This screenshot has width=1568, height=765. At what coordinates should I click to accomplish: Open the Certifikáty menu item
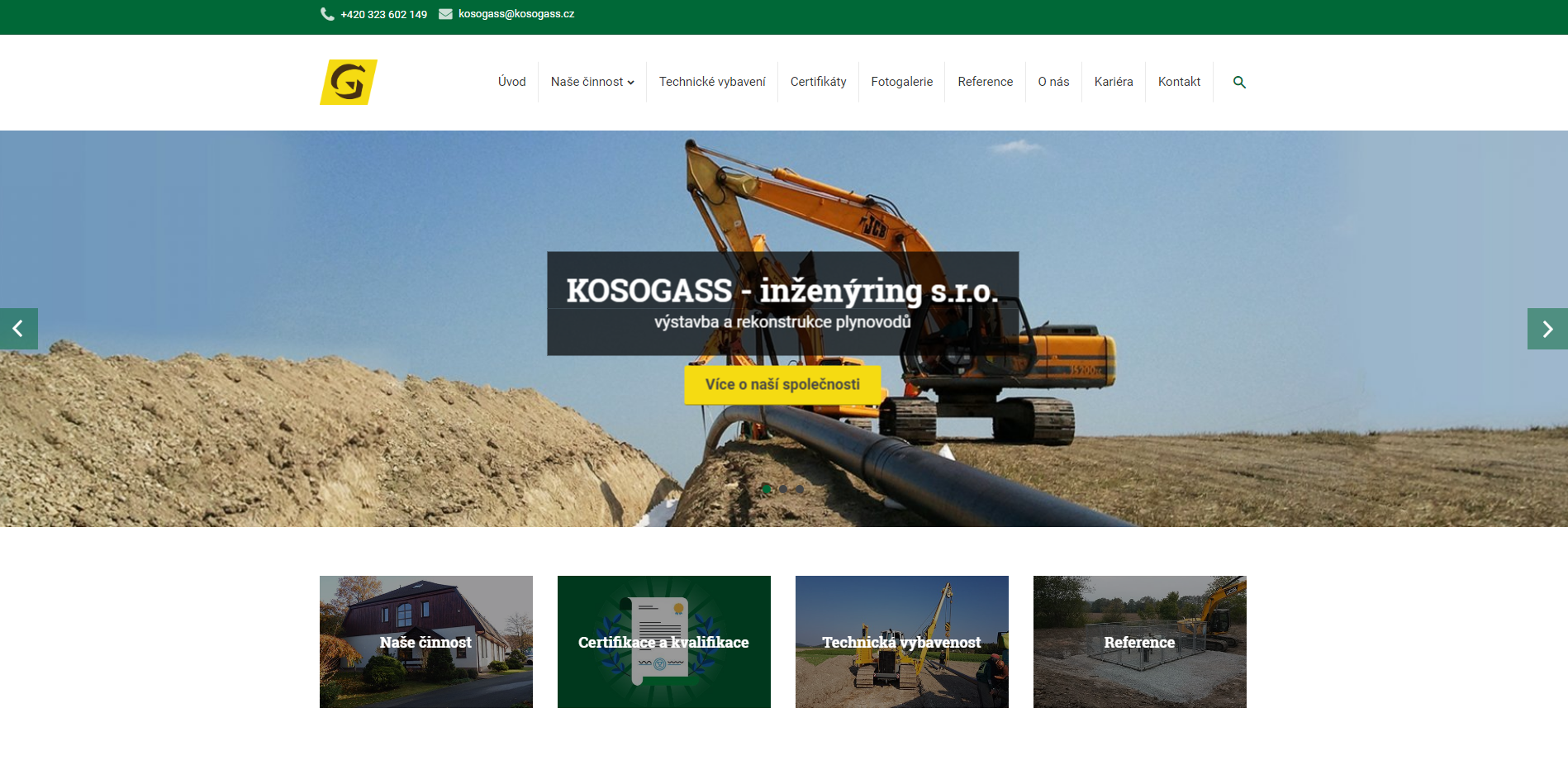[x=818, y=82]
